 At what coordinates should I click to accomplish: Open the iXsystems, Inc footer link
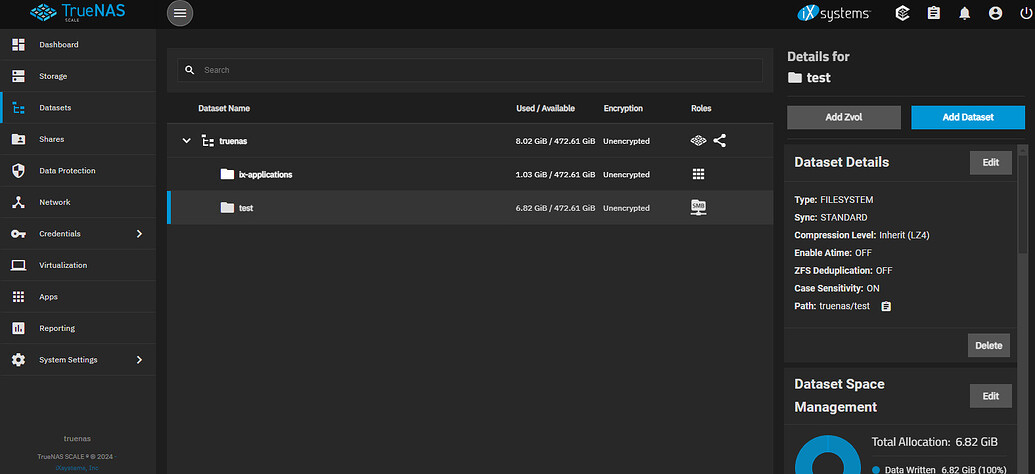click(x=77, y=467)
